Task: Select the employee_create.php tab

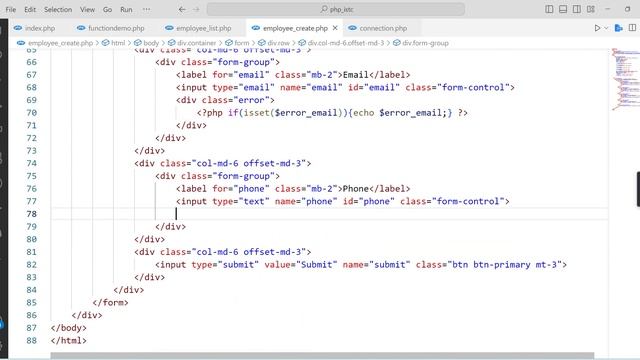Action: [295, 28]
